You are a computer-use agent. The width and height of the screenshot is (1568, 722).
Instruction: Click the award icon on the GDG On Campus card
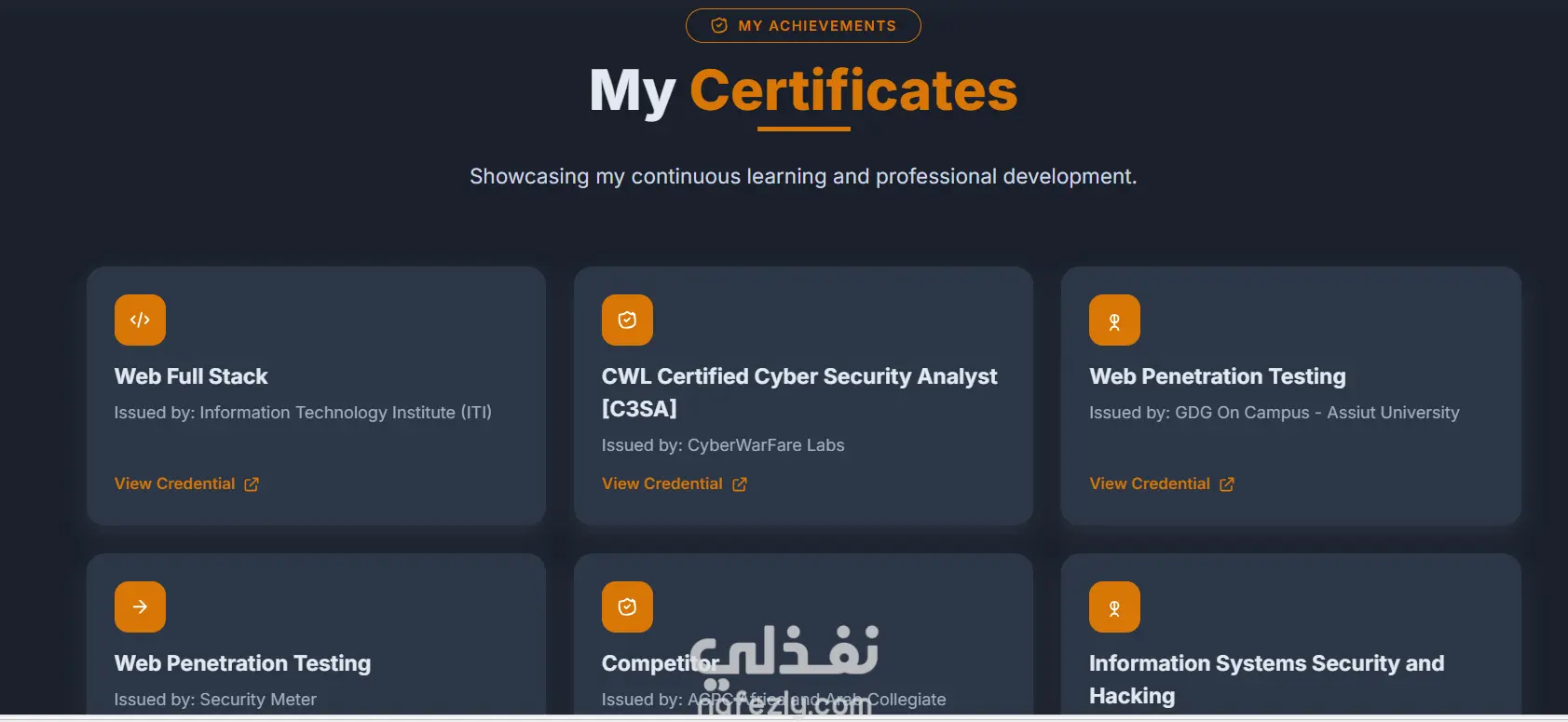tap(1114, 320)
